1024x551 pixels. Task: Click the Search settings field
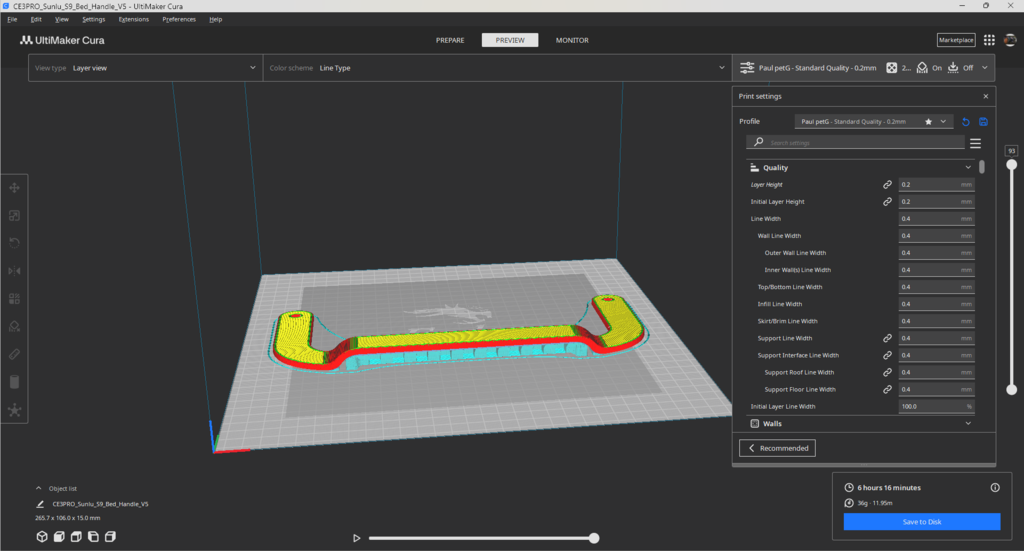click(856, 142)
